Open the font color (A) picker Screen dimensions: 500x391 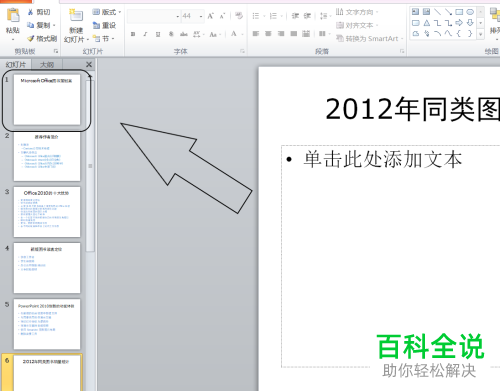coord(236,34)
